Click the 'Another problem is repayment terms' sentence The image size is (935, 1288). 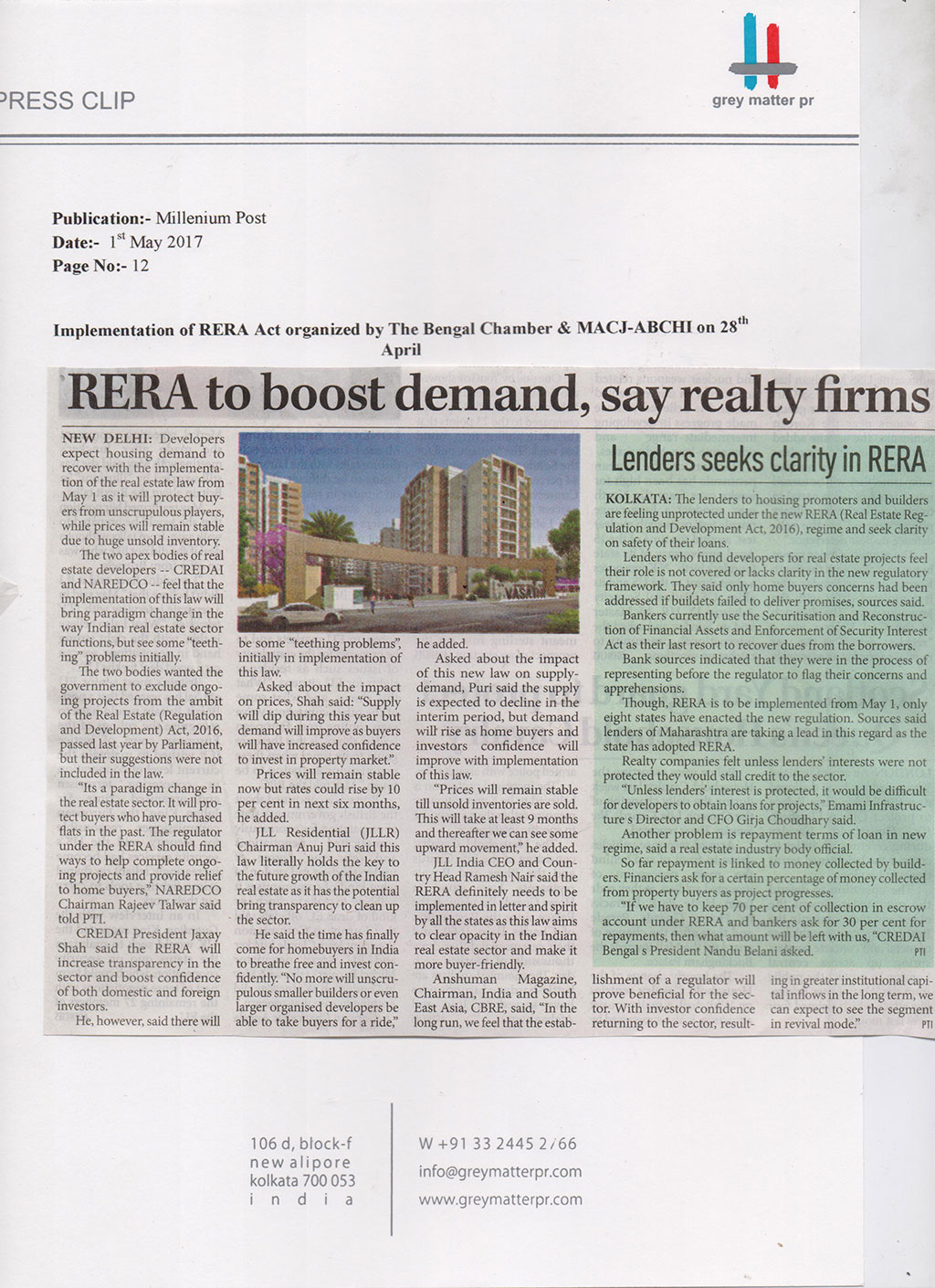(765, 841)
